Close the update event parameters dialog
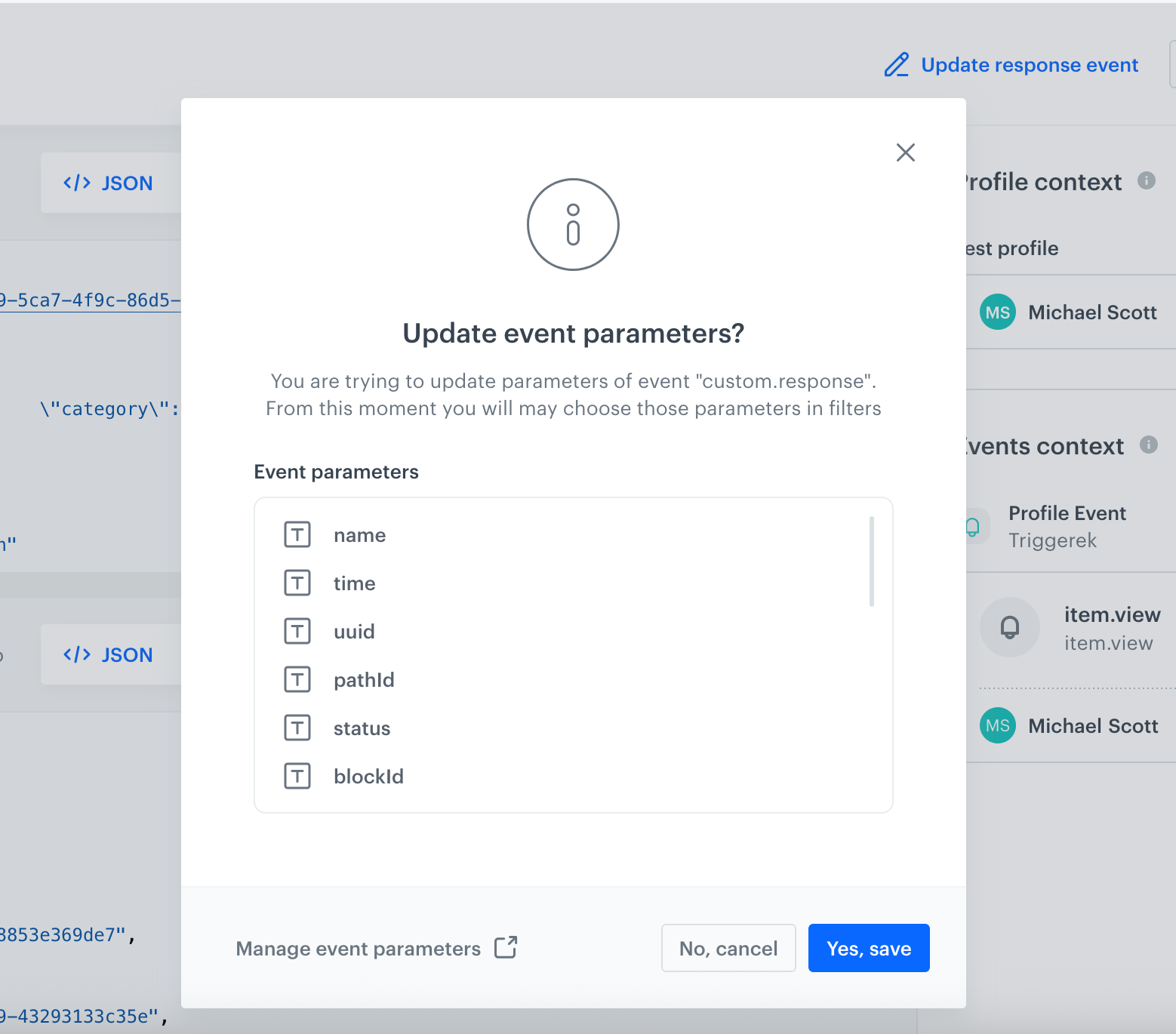Screen dimensions: 1176x1034 905,152
